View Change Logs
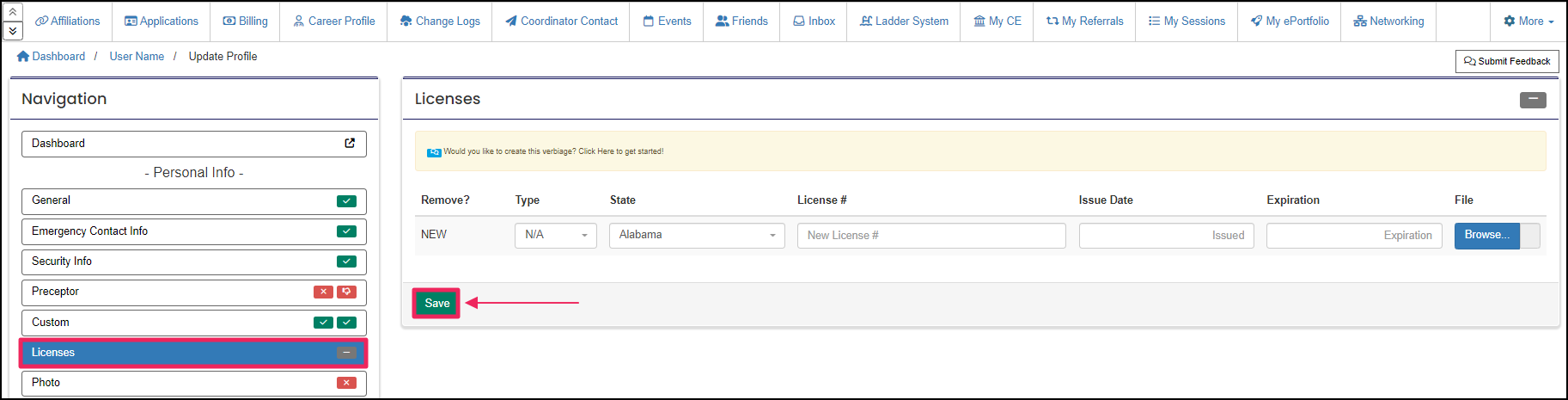This screenshot has width=1568, height=400. (x=440, y=21)
